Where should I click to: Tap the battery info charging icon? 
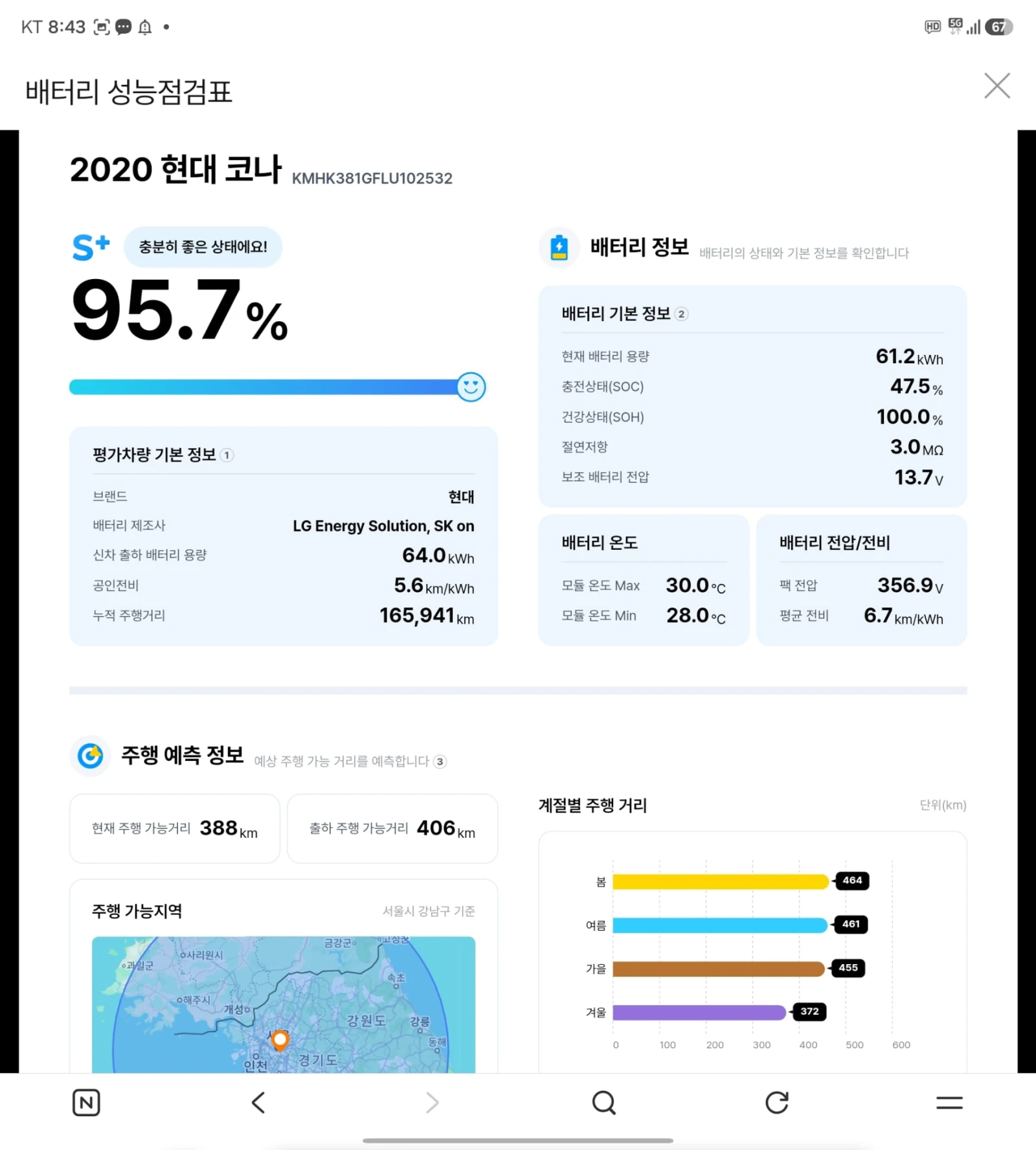pos(559,247)
